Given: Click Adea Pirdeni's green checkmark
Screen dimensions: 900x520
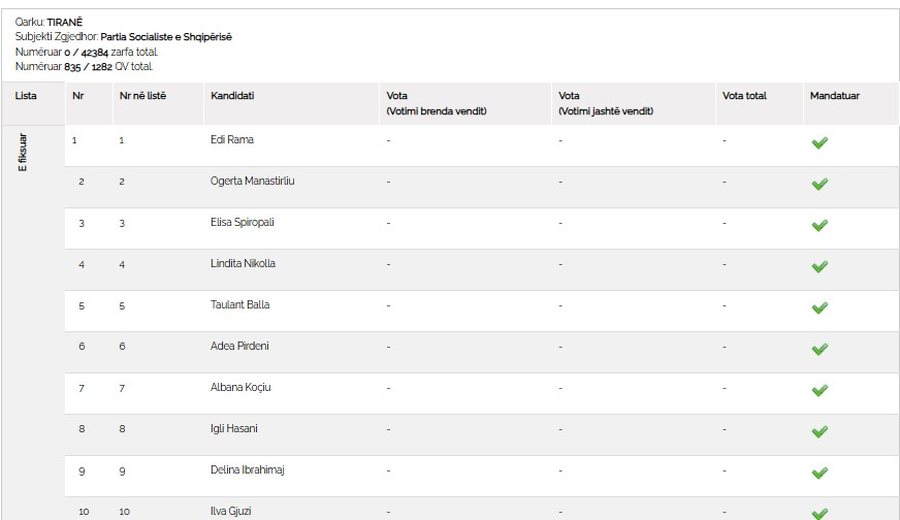Looking at the screenshot, I should 820,349.
